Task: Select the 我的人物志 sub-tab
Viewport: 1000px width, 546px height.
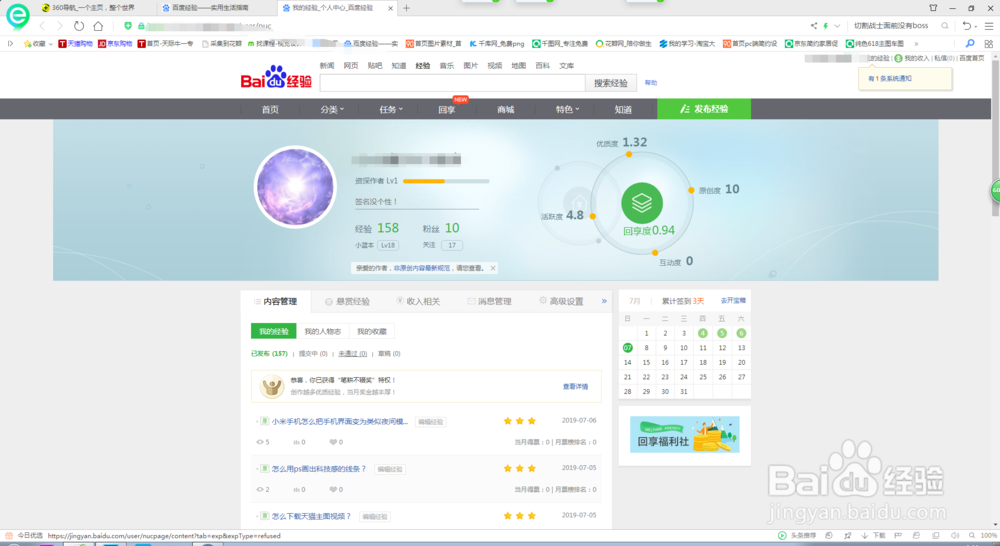Action: click(x=323, y=331)
